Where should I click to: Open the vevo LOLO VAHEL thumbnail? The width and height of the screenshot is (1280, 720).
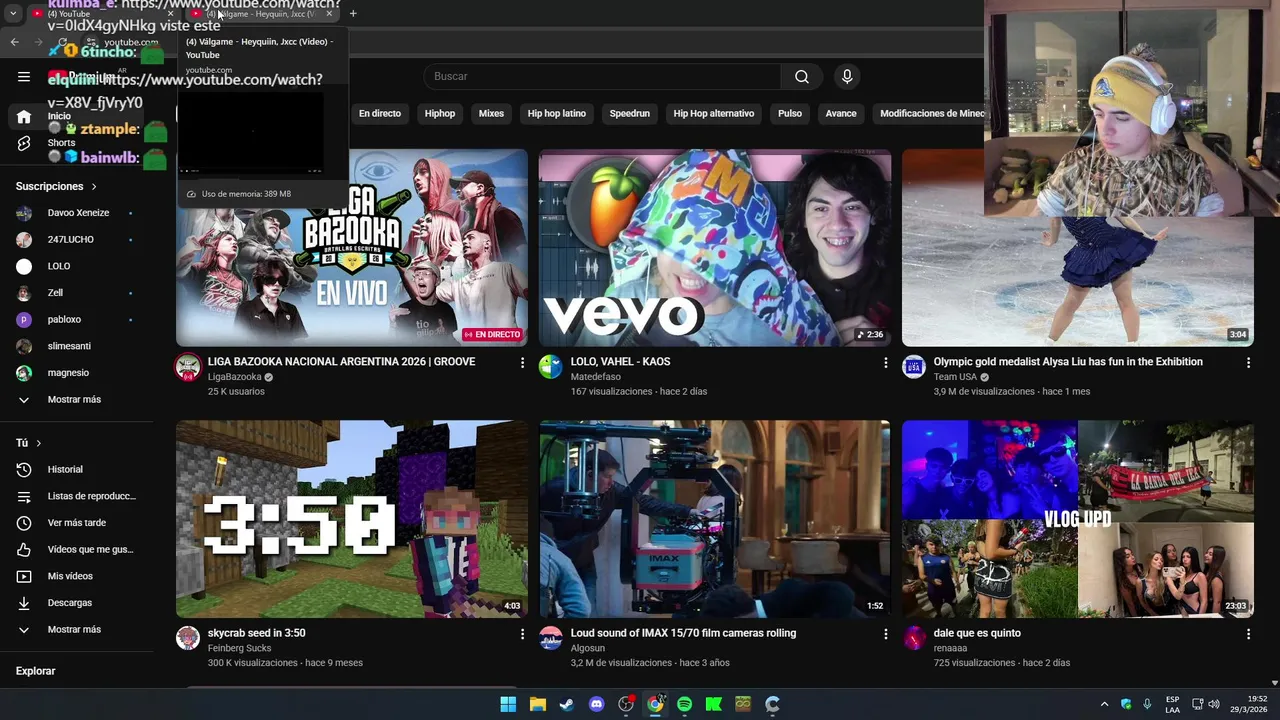tap(715, 248)
